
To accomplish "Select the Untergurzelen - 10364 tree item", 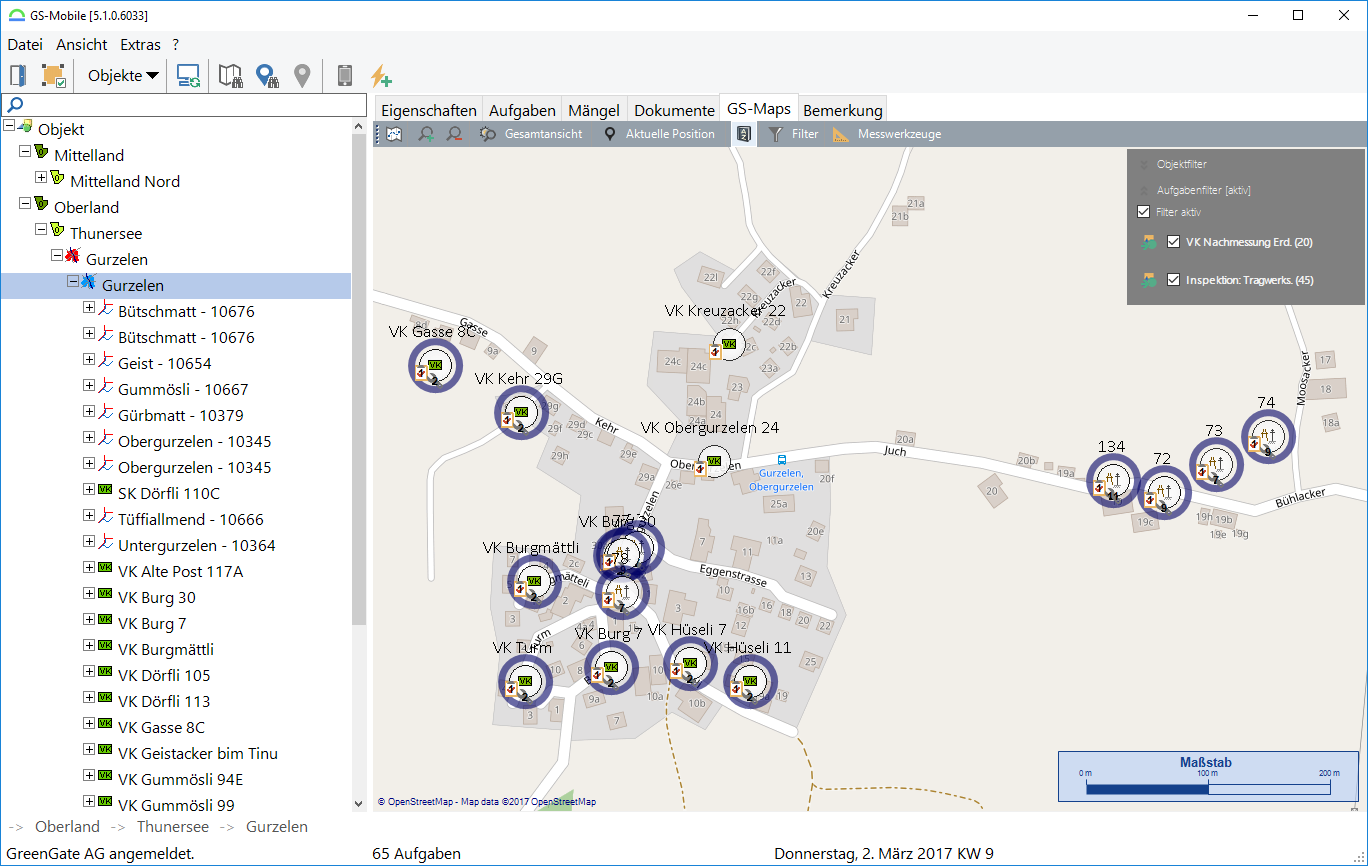I will 196,545.
